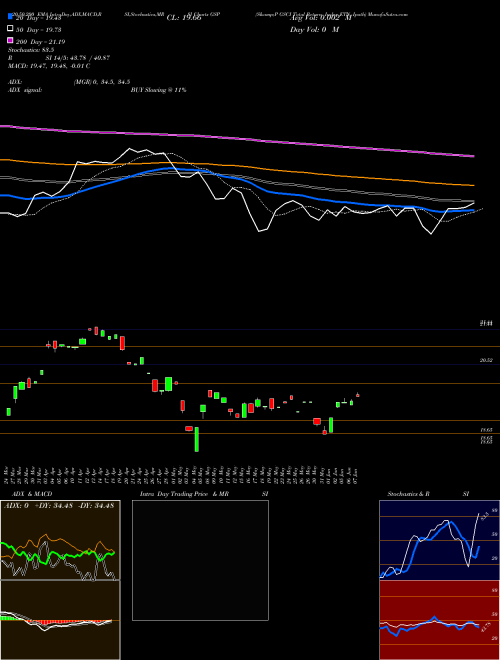Click the 'Avg Vol: 0.002 M' label

(x=320, y=18)
